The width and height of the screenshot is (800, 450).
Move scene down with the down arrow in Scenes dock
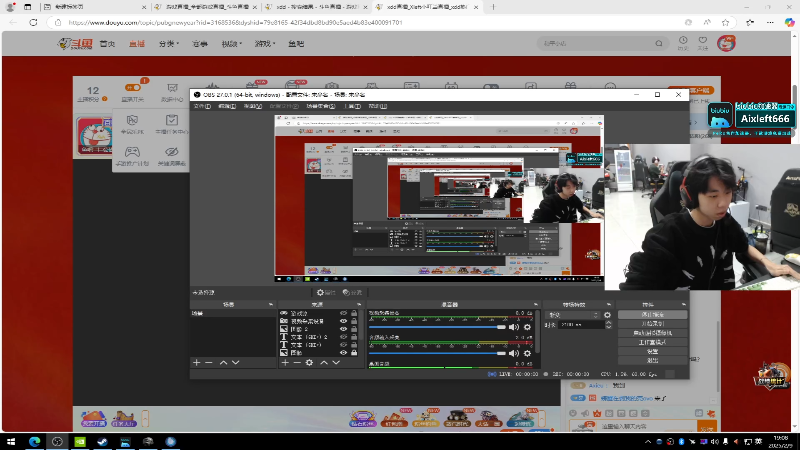point(235,362)
